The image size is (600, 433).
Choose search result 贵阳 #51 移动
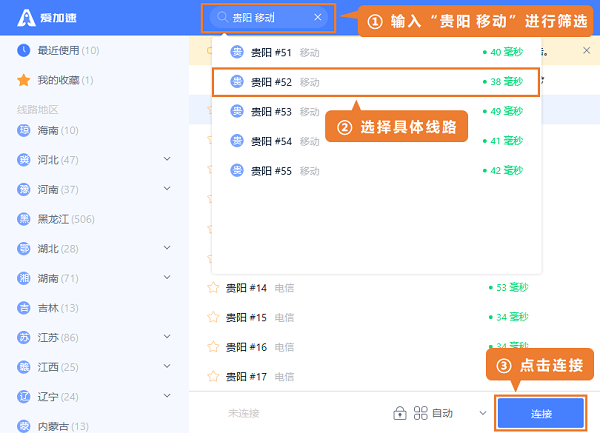376,52
